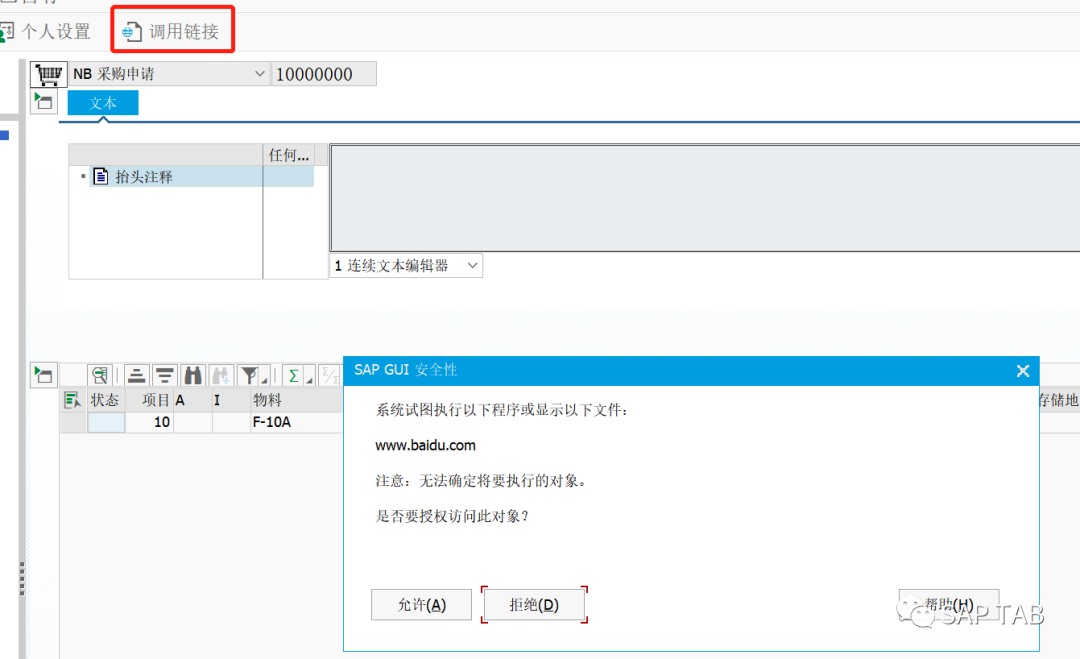Click the details magnifier icon in item toolbar
The height and width of the screenshot is (659, 1080).
pos(100,375)
